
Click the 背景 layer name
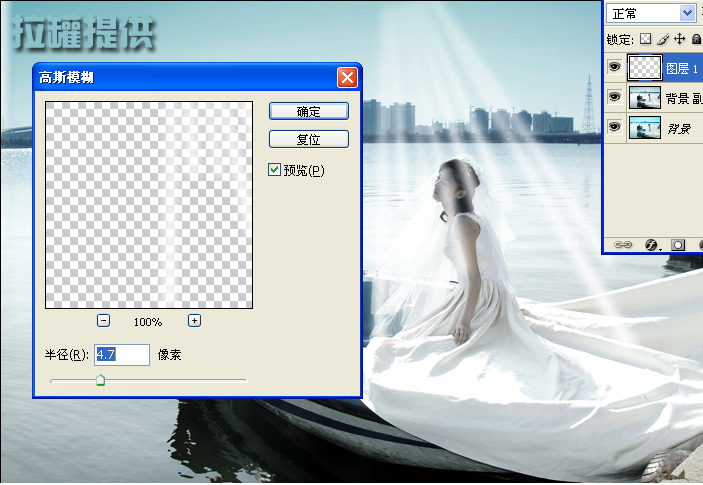click(679, 129)
